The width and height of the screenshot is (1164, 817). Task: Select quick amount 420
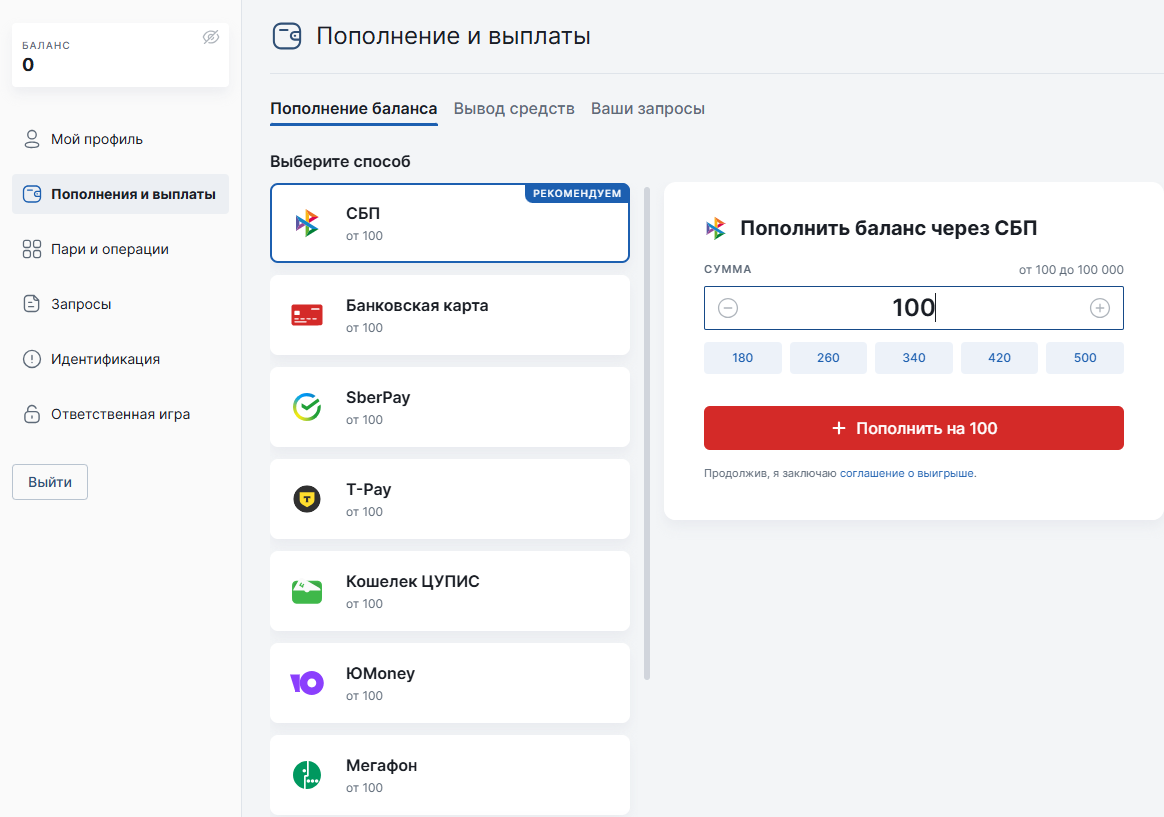[x=999, y=358]
